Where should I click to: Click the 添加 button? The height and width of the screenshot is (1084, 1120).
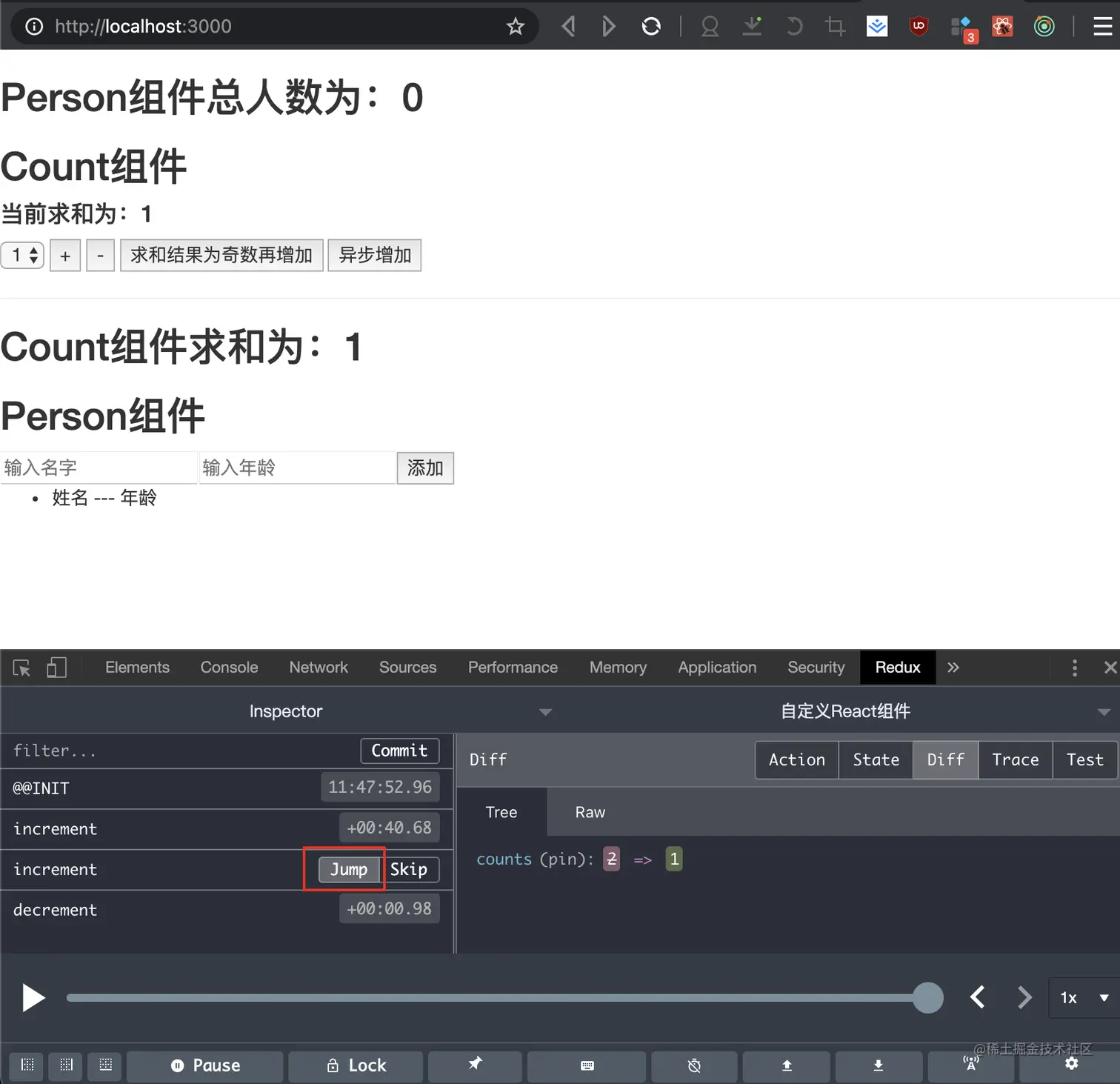[425, 468]
